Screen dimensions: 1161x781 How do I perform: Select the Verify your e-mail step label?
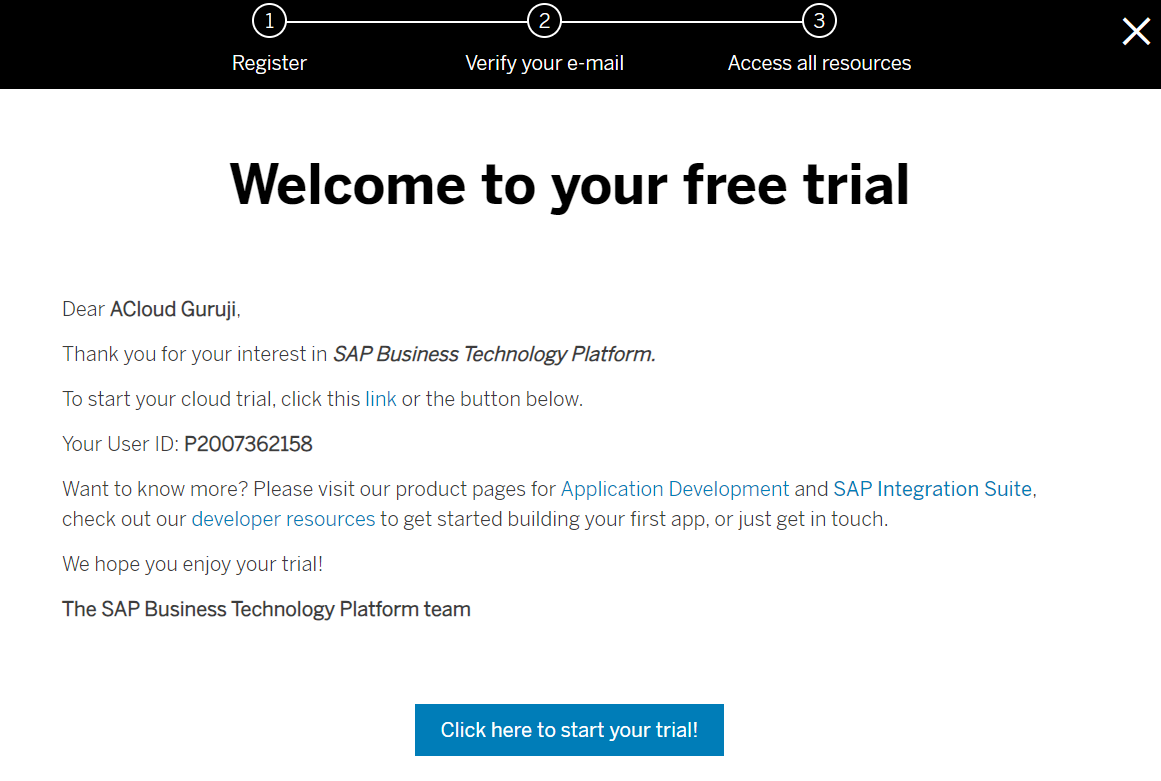pos(544,63)
